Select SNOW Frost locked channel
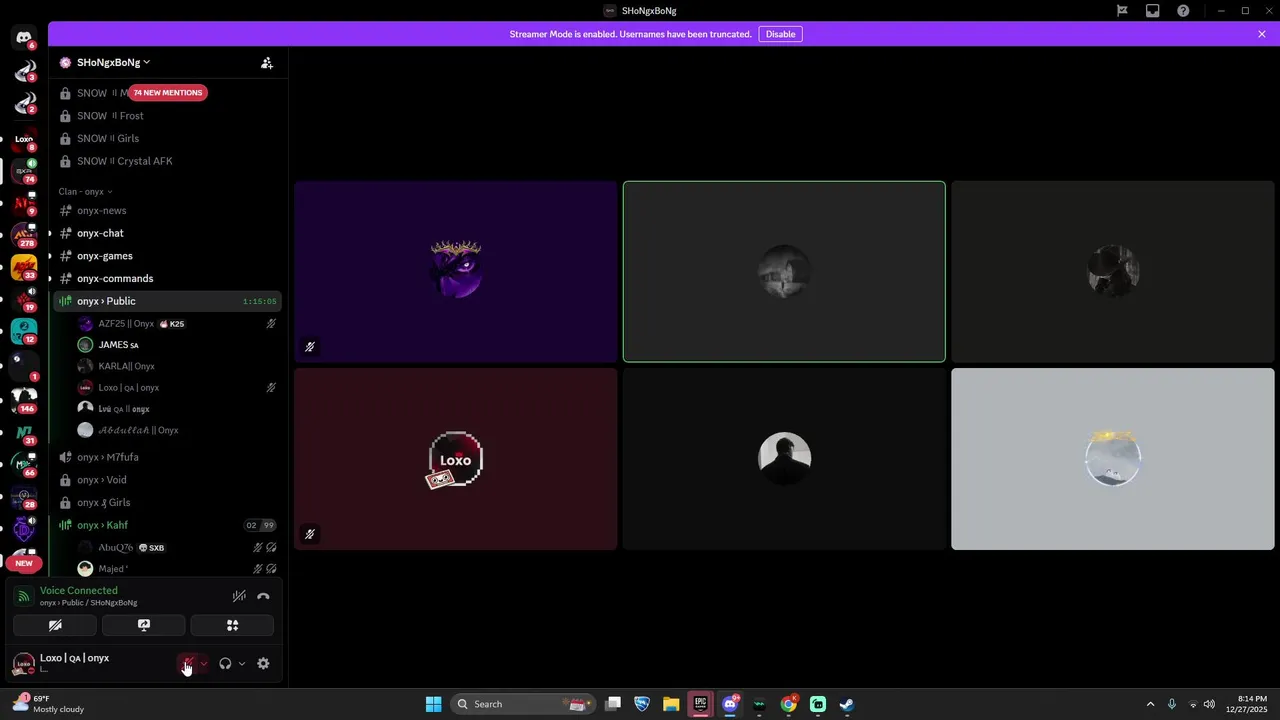Image resolution: width=1280 pixels, height=720 pixels. pos(167,116)
